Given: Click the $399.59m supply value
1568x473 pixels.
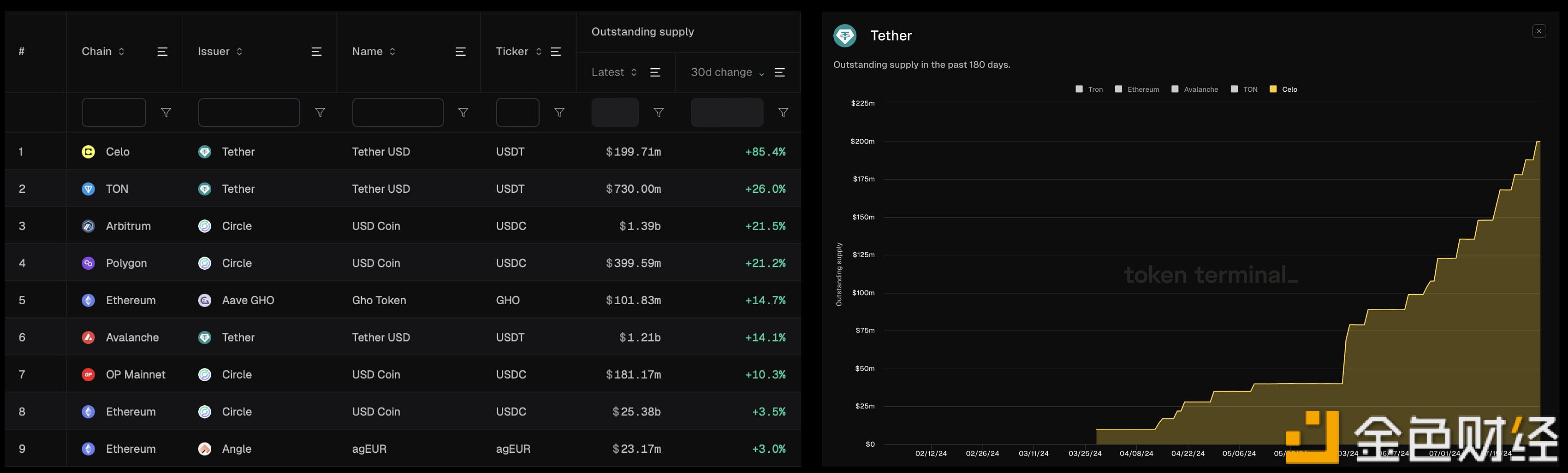Looking at the screenshot, I should [633, 263].
